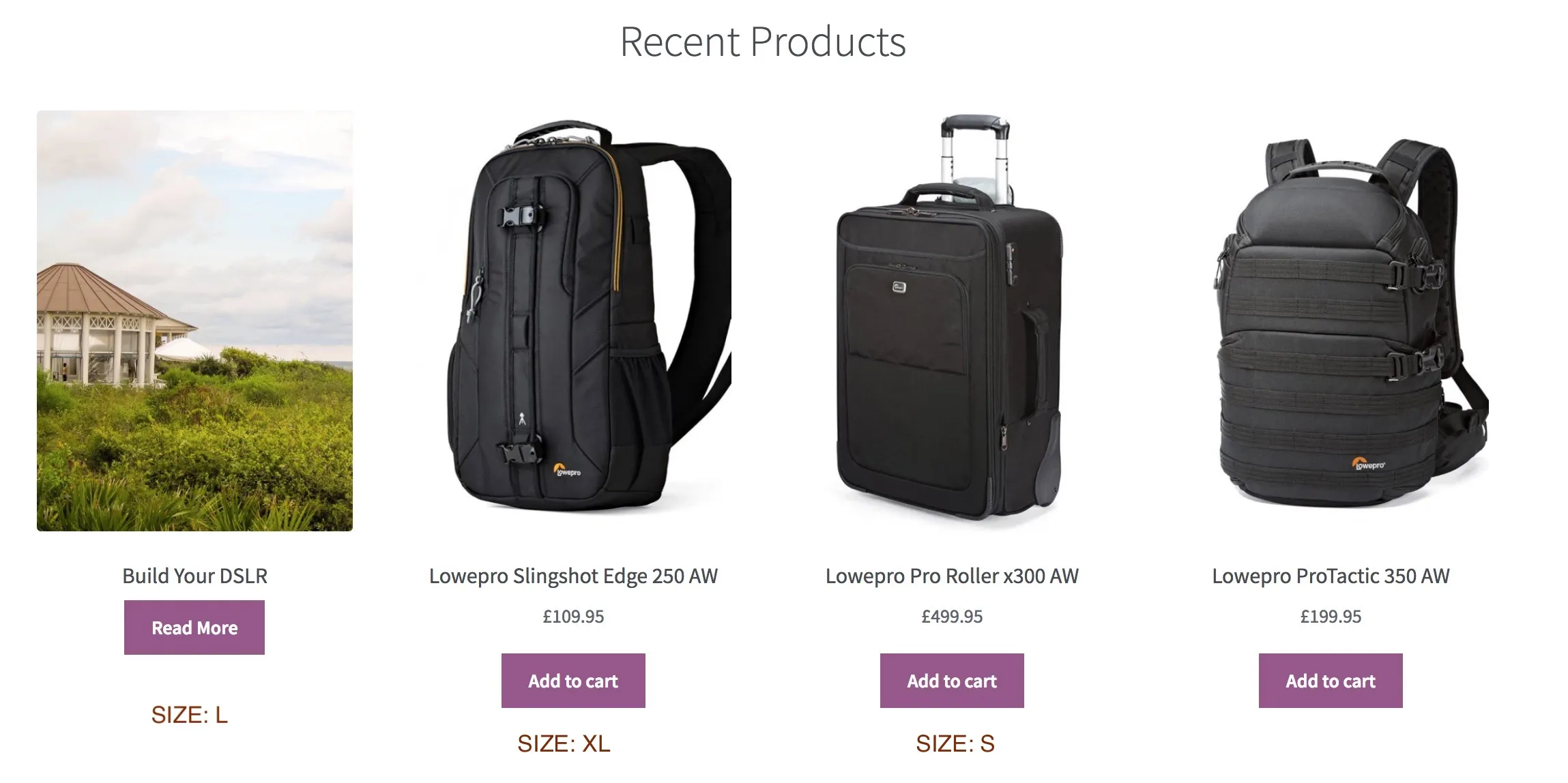Add the Slingshot Edge 250 AW to cart
The image size is (1568, 783).
coord(573,681)
